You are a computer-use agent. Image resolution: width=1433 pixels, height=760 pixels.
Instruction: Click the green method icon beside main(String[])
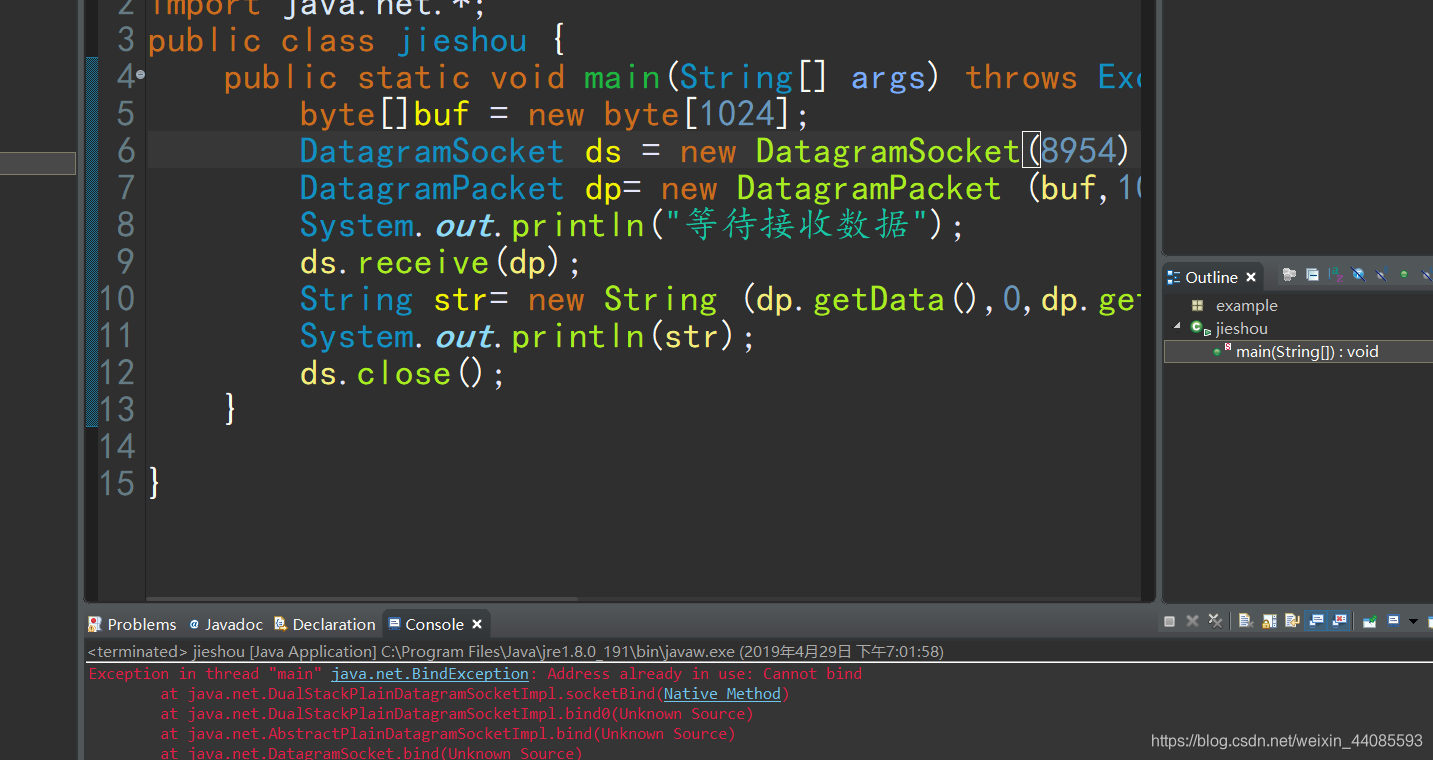click(1217, 352)
